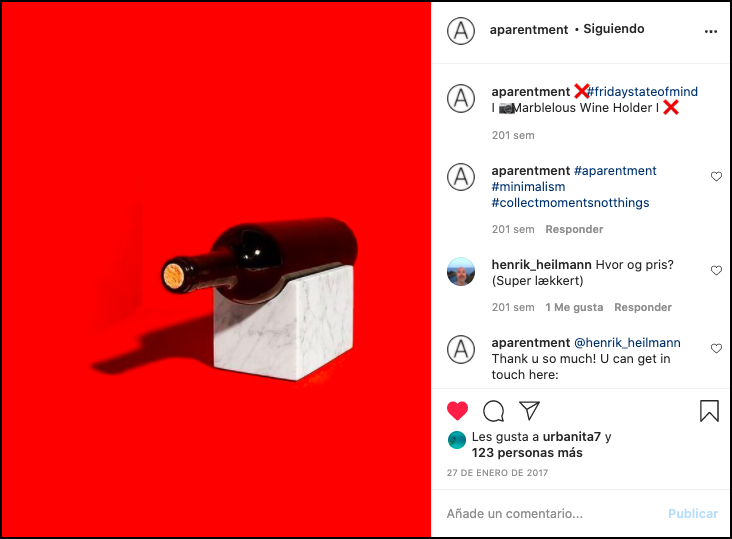Unlike the post with the red heart
This screenshot has width=732, height=539.
click(457, 411)
